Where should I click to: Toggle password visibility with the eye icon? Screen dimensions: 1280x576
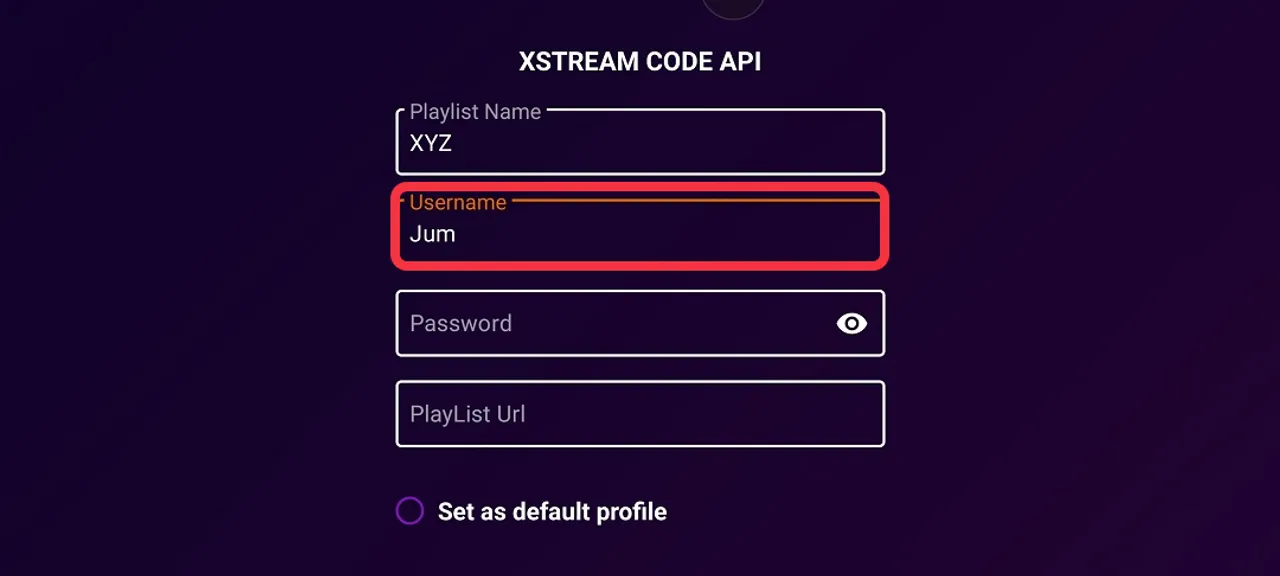coord(851,323)
